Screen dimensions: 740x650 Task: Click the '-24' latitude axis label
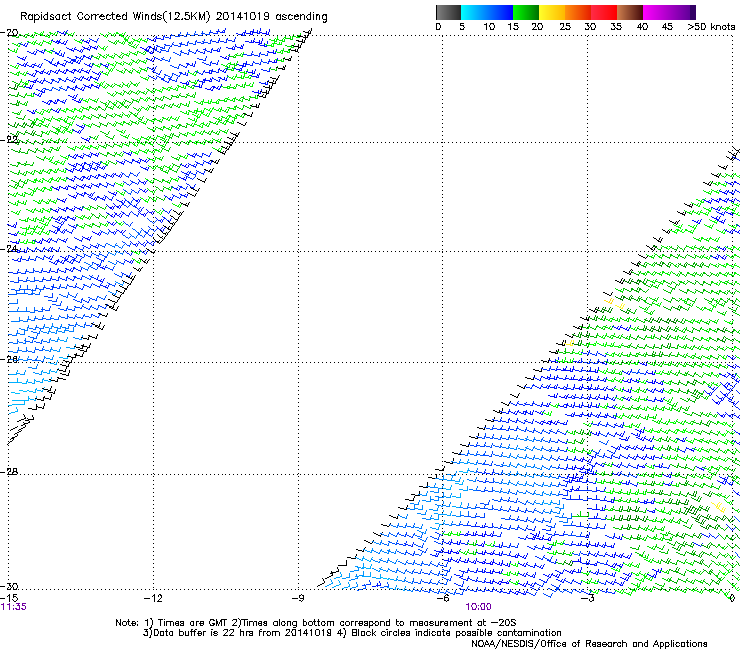9,249
